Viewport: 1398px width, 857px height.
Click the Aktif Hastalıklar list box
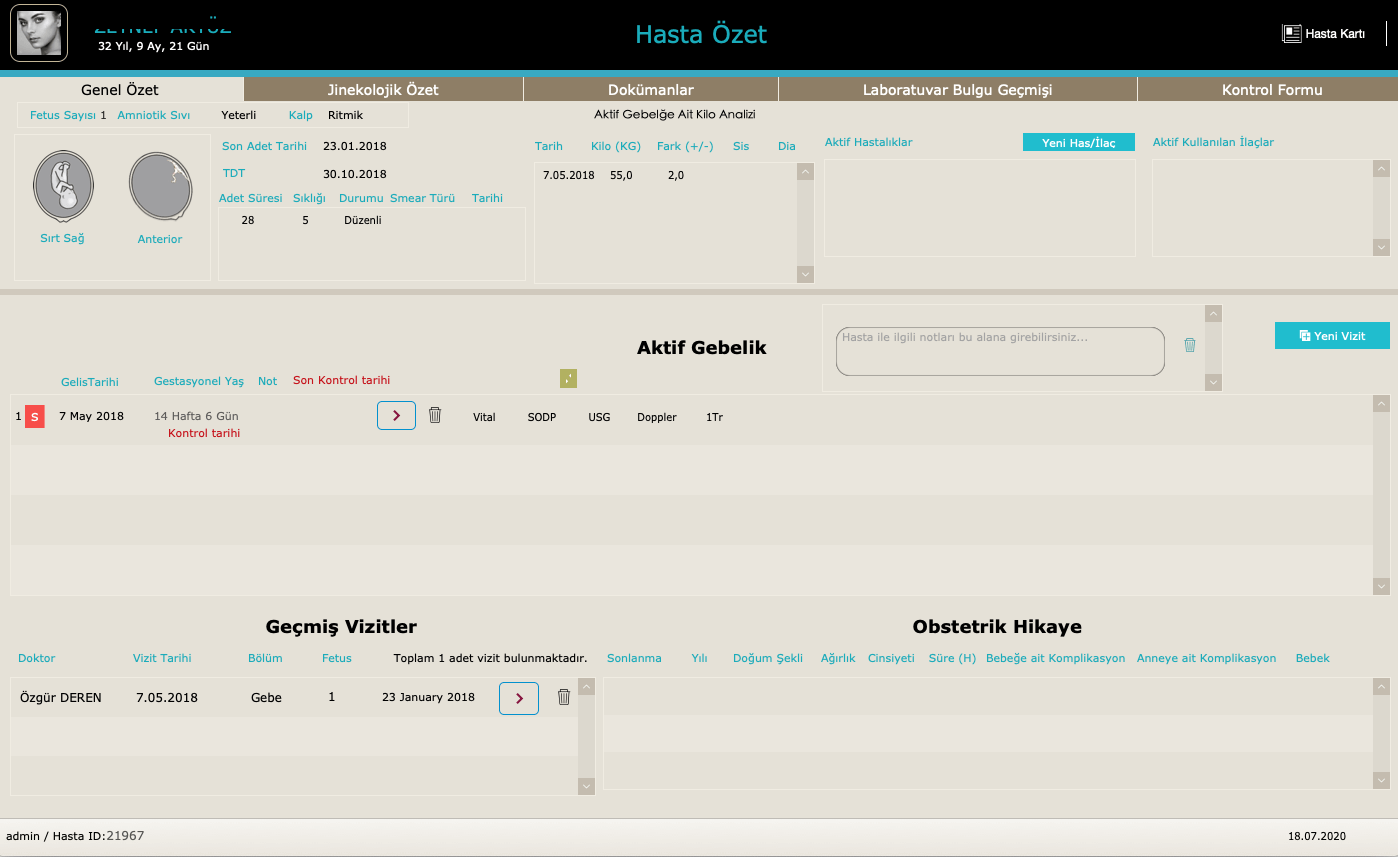980,208
